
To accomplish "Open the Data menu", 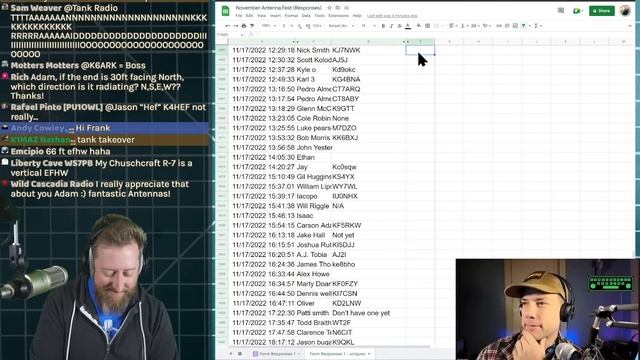I will pyautogui.click(x=306, y=16).
